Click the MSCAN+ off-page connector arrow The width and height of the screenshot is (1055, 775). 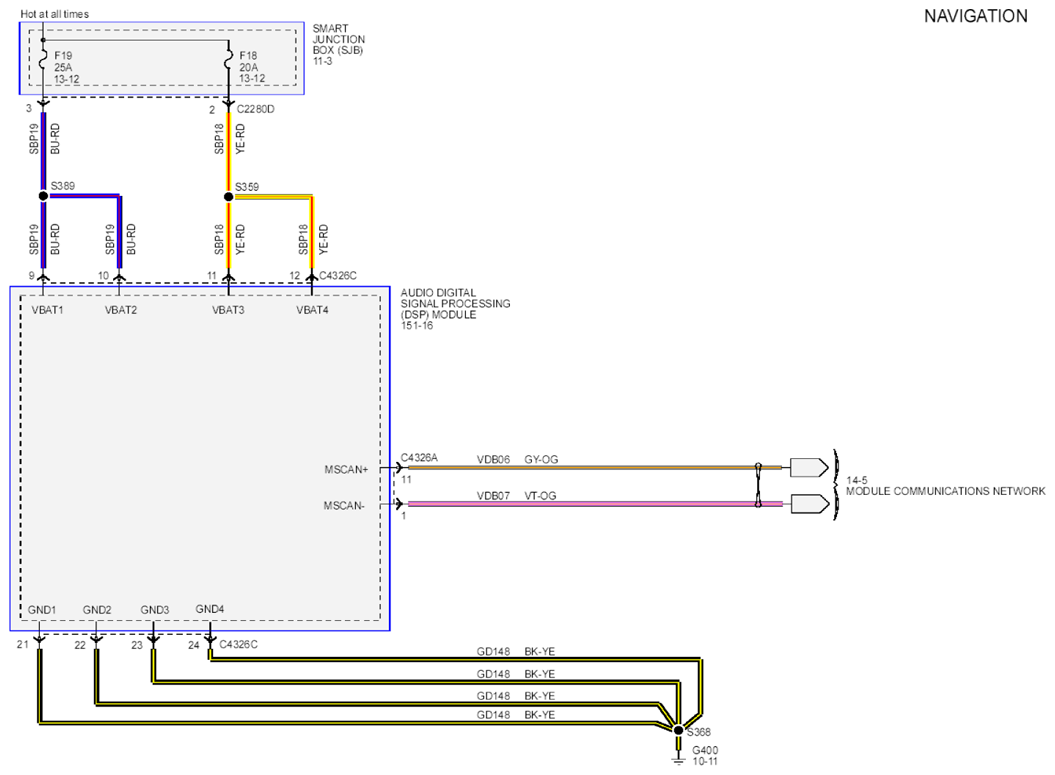point(809,467)
